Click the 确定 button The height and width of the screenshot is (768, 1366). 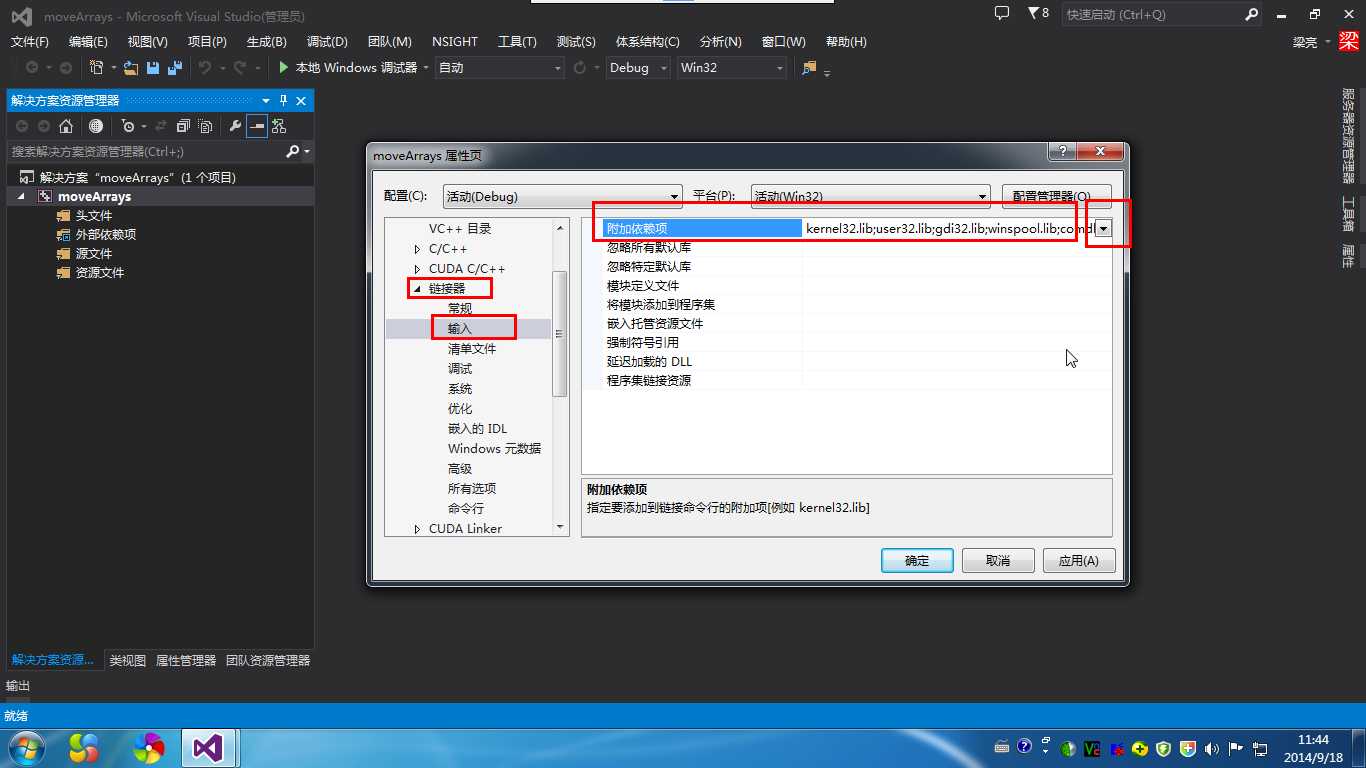[917, 561]
